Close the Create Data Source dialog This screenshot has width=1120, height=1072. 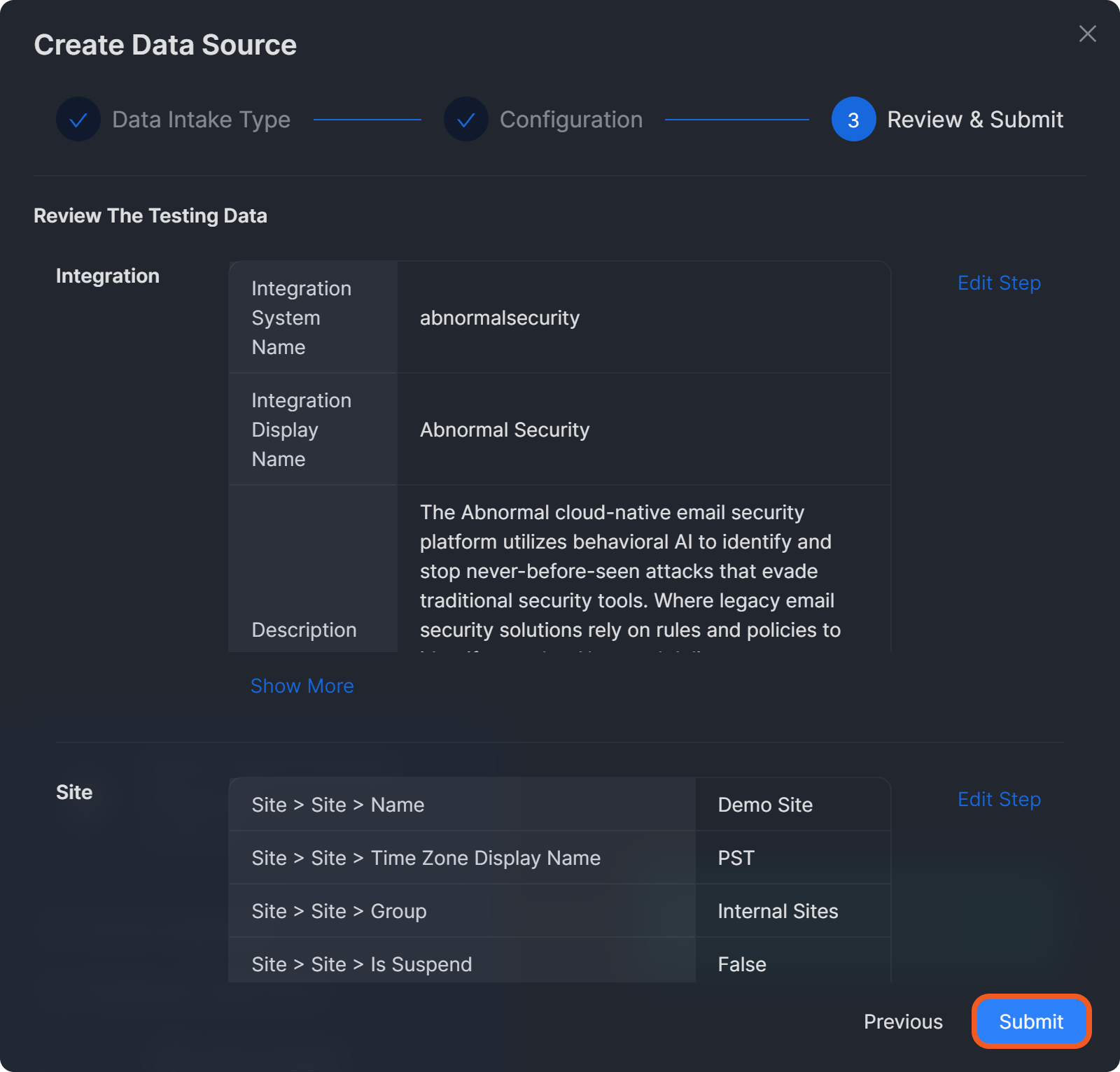click(1087, 34)
